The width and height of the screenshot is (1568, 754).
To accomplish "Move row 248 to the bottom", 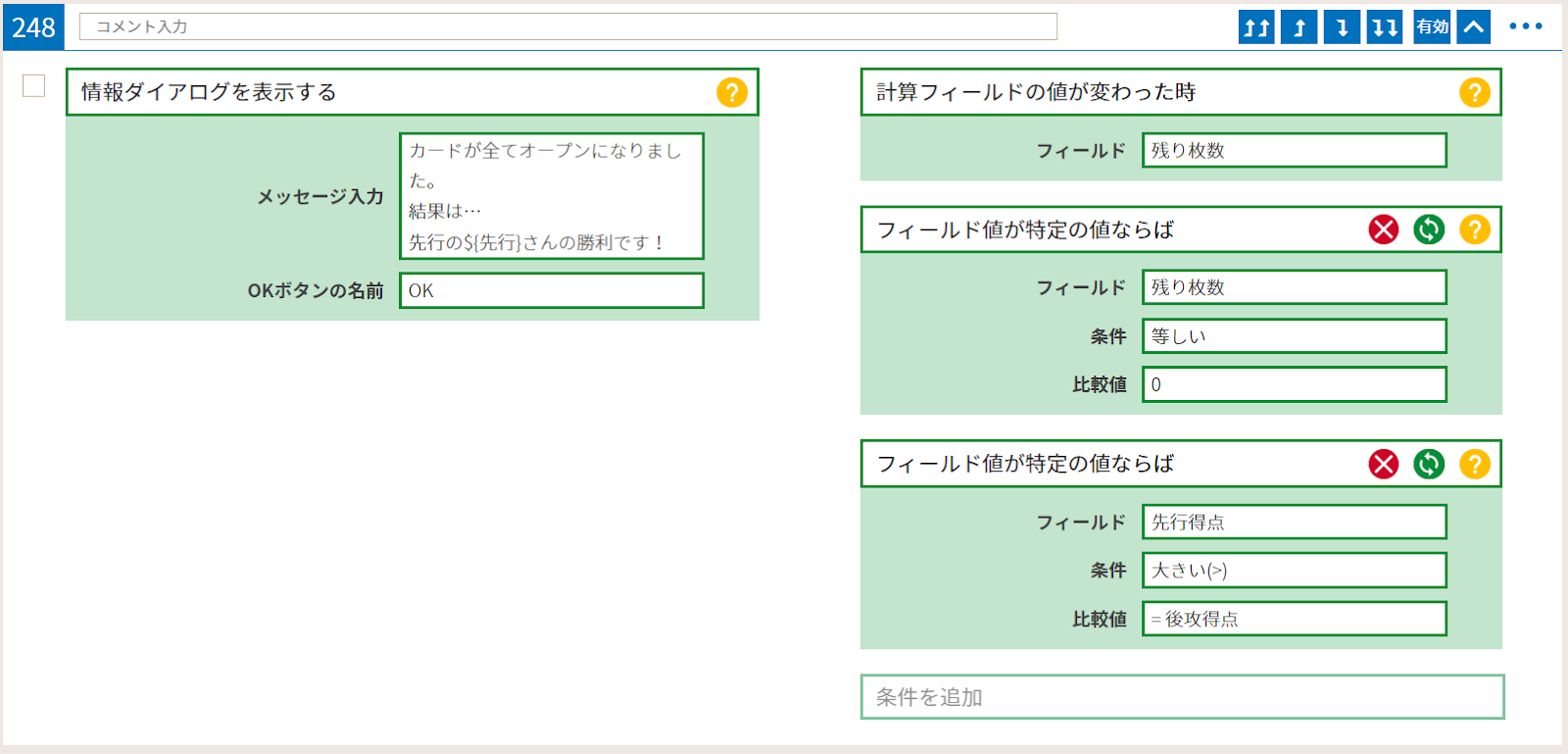I will click(1385, 26).
